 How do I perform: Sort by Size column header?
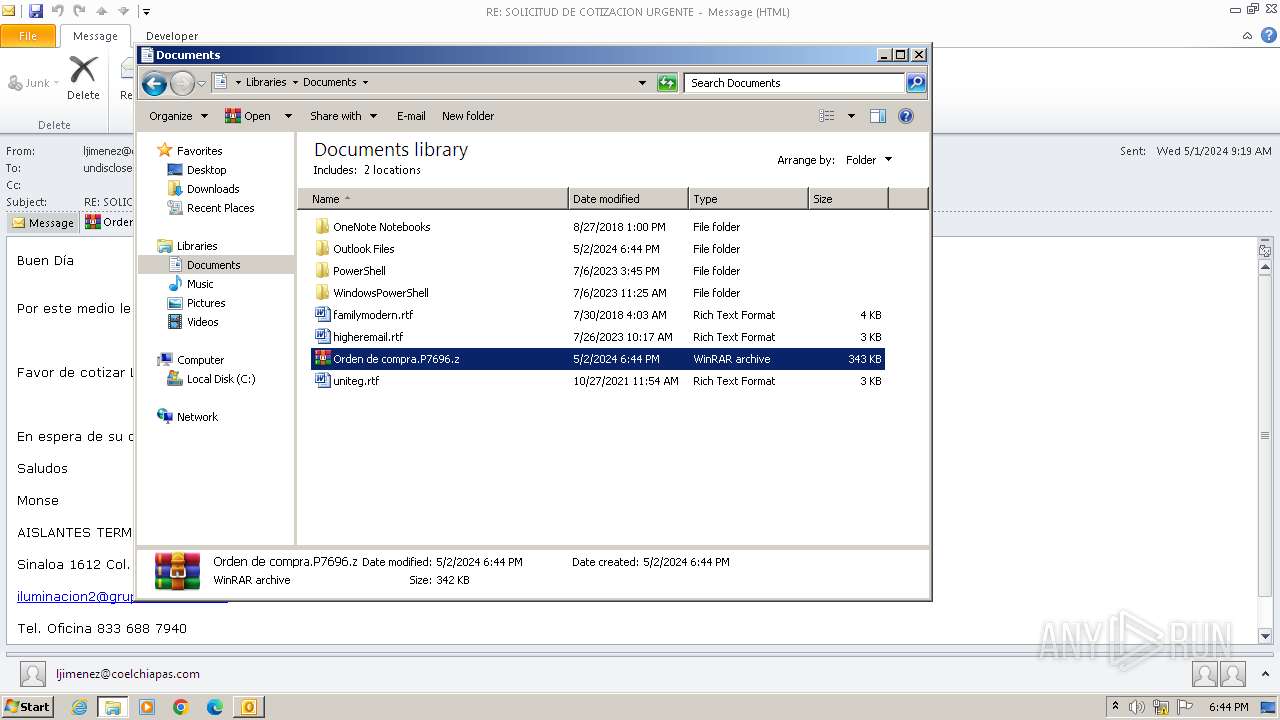tap(848, 199)
